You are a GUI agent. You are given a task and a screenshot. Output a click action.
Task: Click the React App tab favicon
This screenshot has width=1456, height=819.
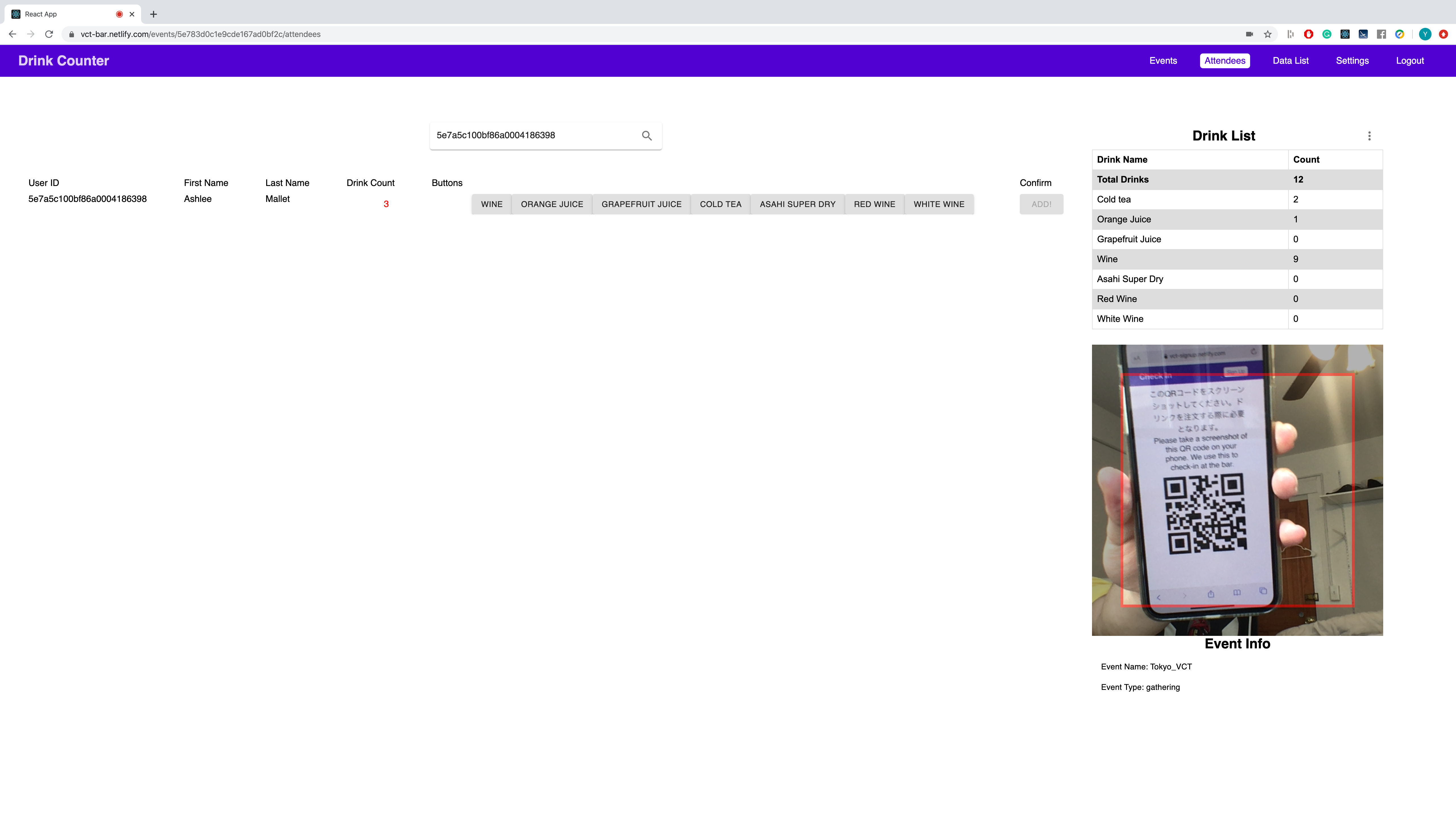pyautogui.click(x=16, y=14)
